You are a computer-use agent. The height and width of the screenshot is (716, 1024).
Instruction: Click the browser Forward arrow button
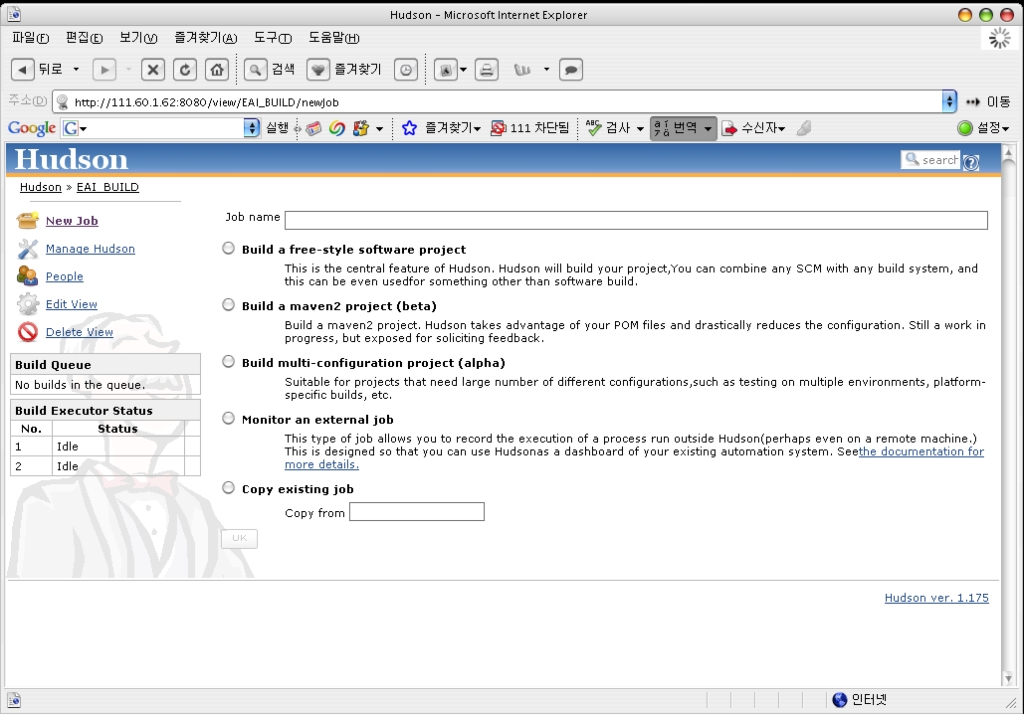(104, 69)
